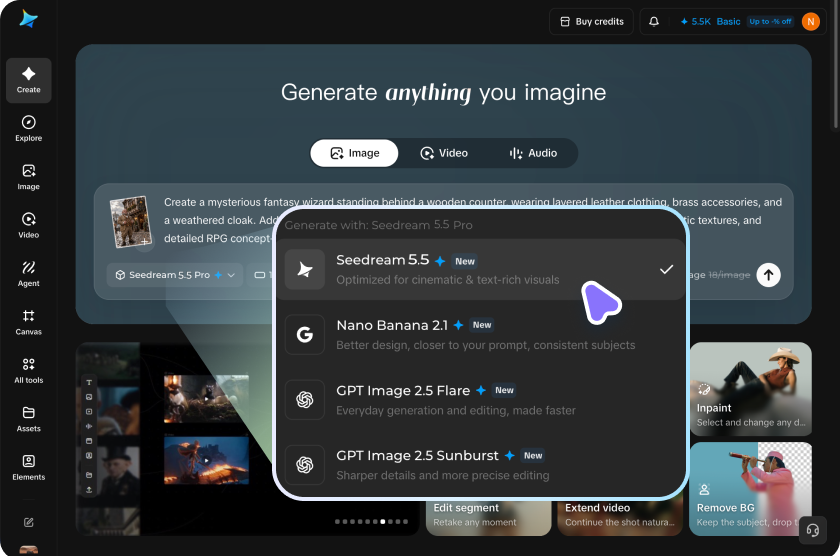
Task: Click "Generate anything you imagine" heading
Action: tap(444, 93)
